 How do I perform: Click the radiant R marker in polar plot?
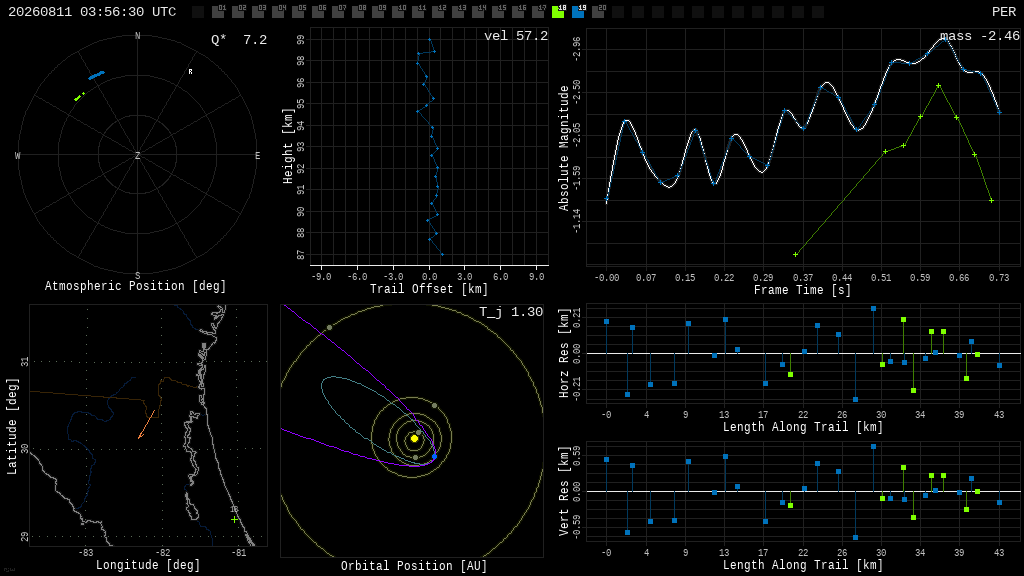191,72
